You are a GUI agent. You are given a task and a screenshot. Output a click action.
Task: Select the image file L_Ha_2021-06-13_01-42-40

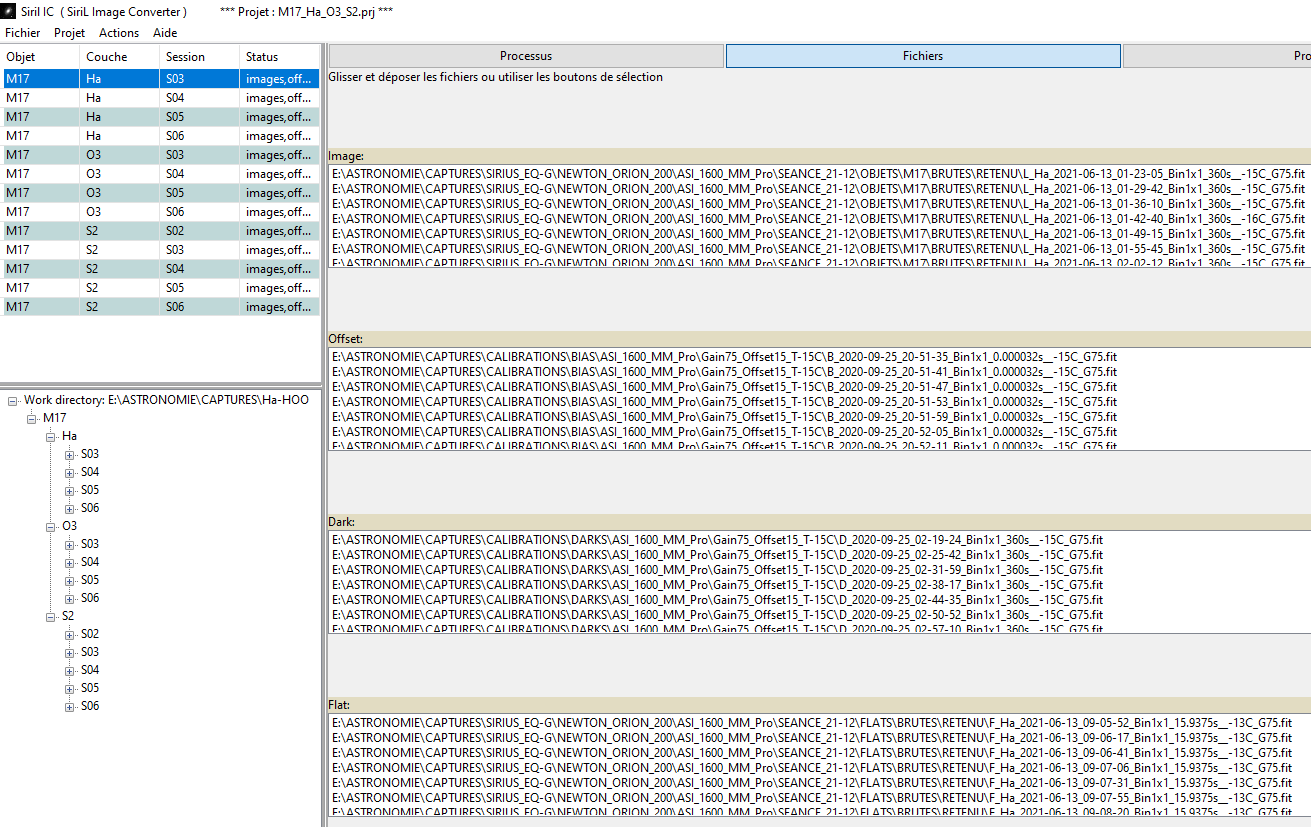point(818,219)
